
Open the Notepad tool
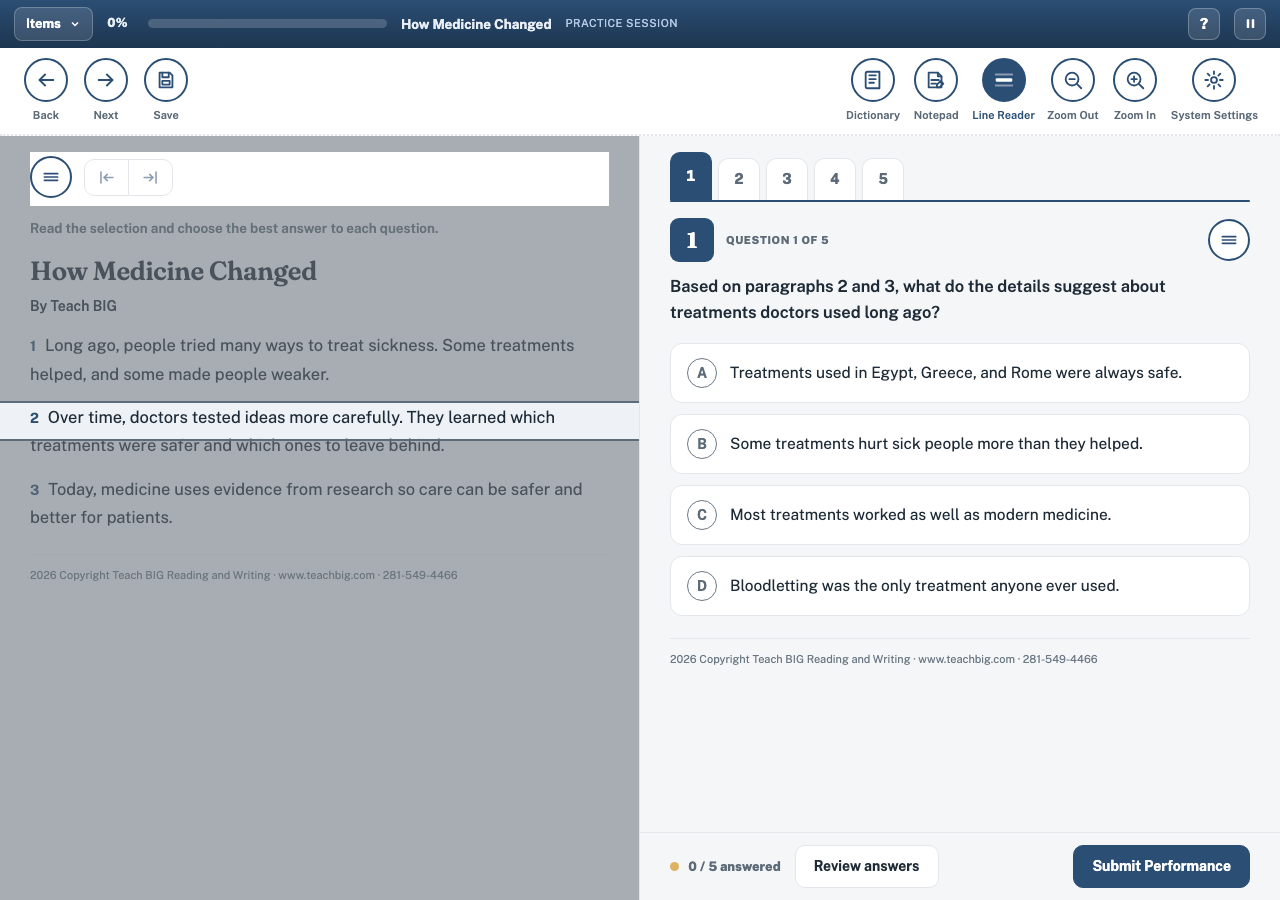[936, 80]
